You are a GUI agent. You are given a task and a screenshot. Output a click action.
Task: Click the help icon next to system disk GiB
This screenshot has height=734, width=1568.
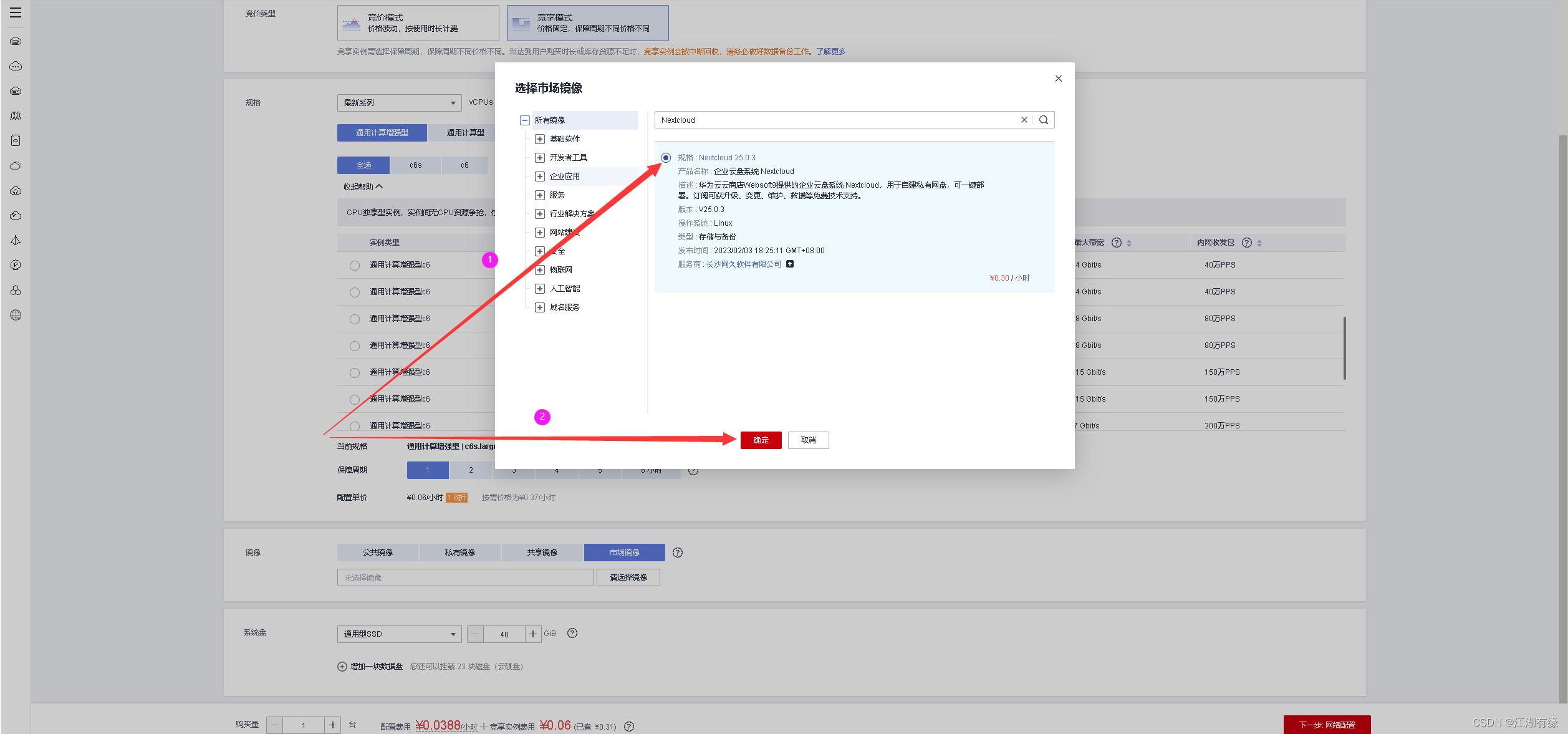tap(572, 633)
